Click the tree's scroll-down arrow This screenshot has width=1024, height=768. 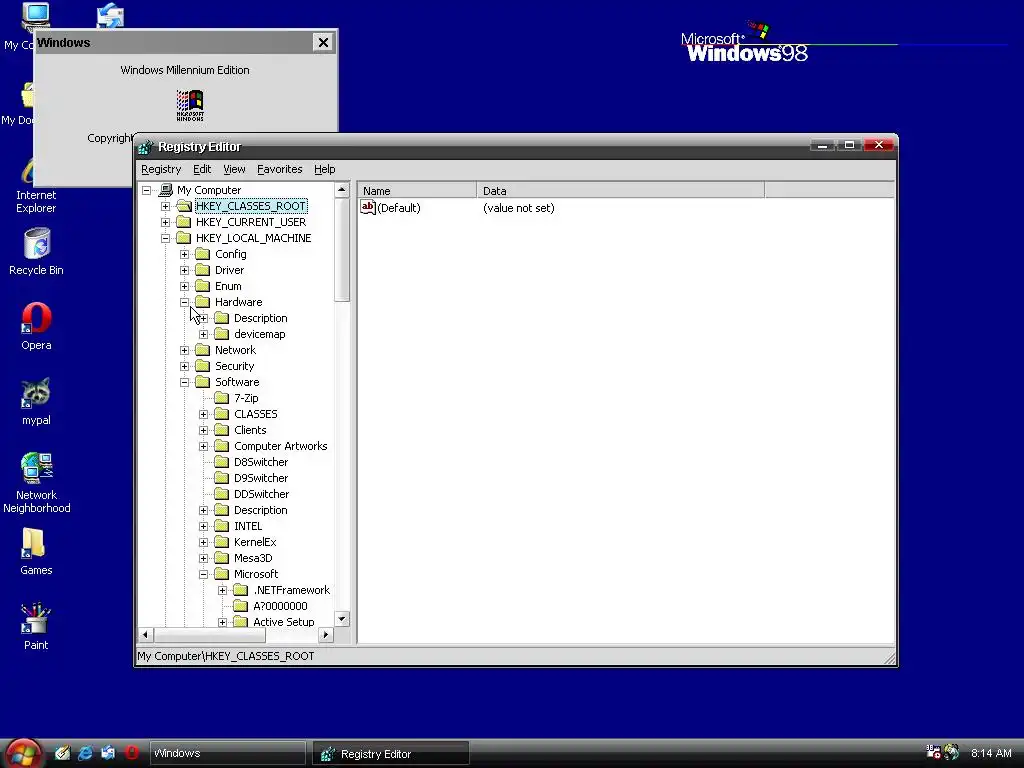342,618
